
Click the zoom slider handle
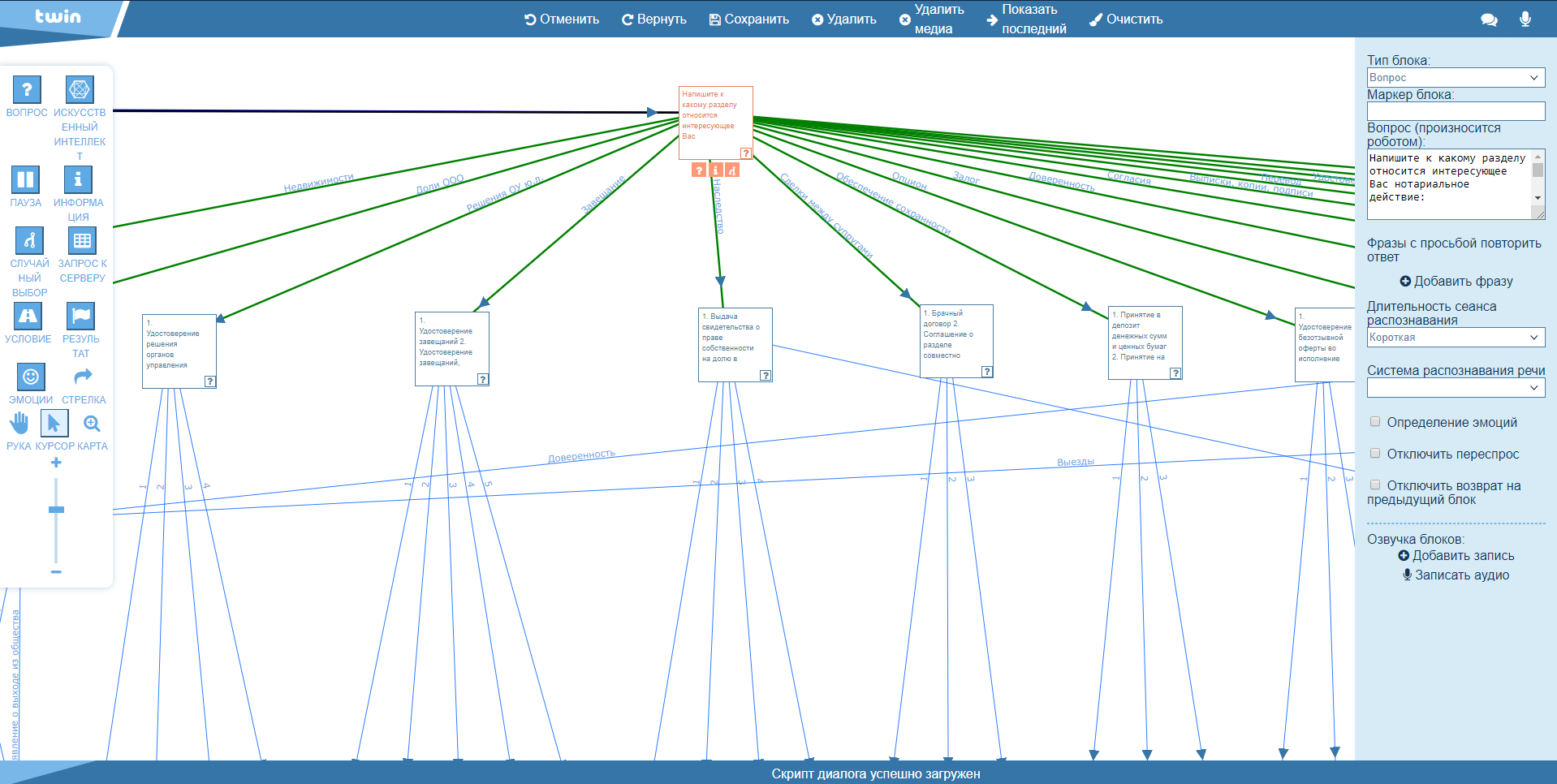click(56, 510)
